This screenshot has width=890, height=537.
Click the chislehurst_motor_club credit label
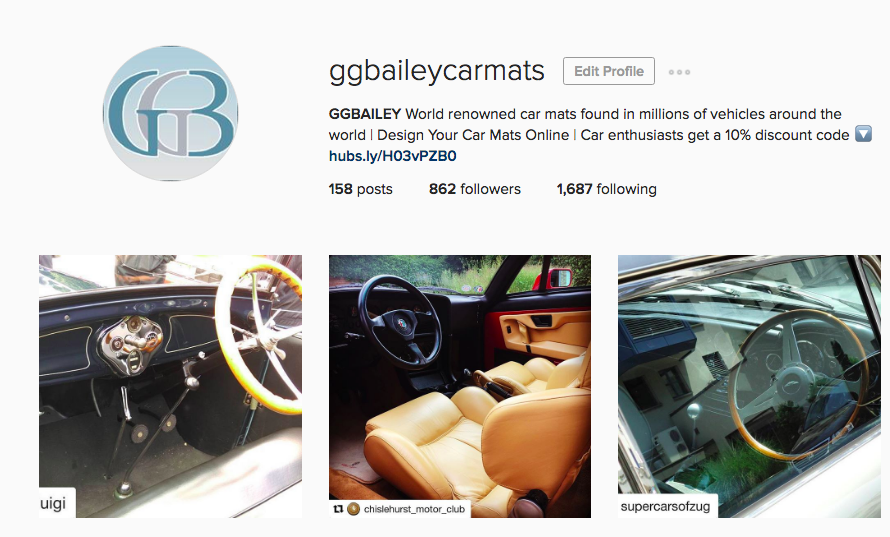click(414, 509)
